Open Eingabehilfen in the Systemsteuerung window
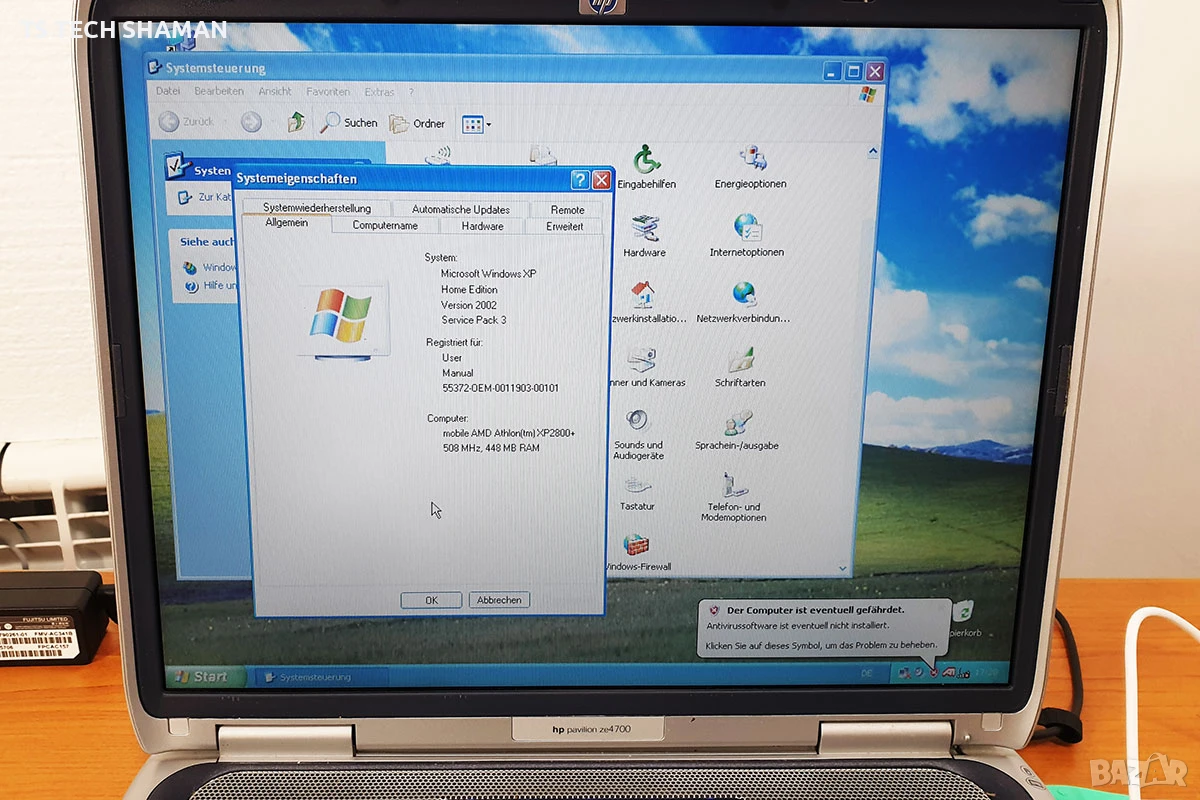The image size is (1200, 800). point(646,167)
